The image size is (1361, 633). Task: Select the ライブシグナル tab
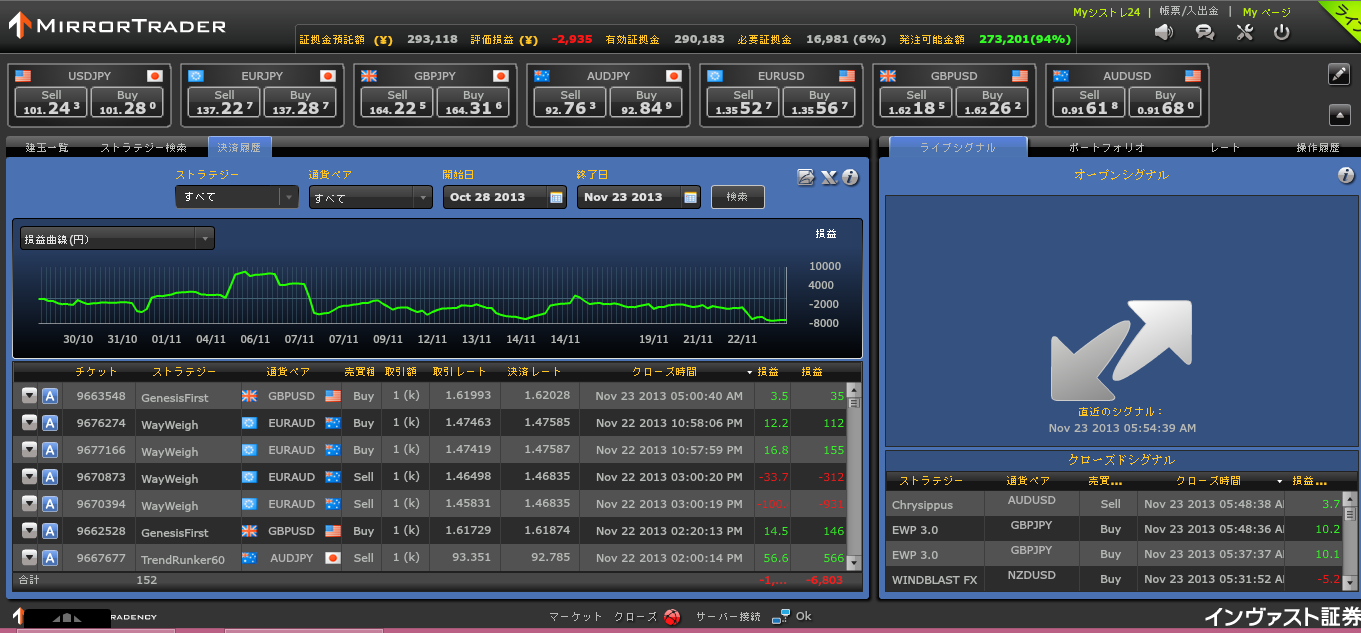pos(957,147)
